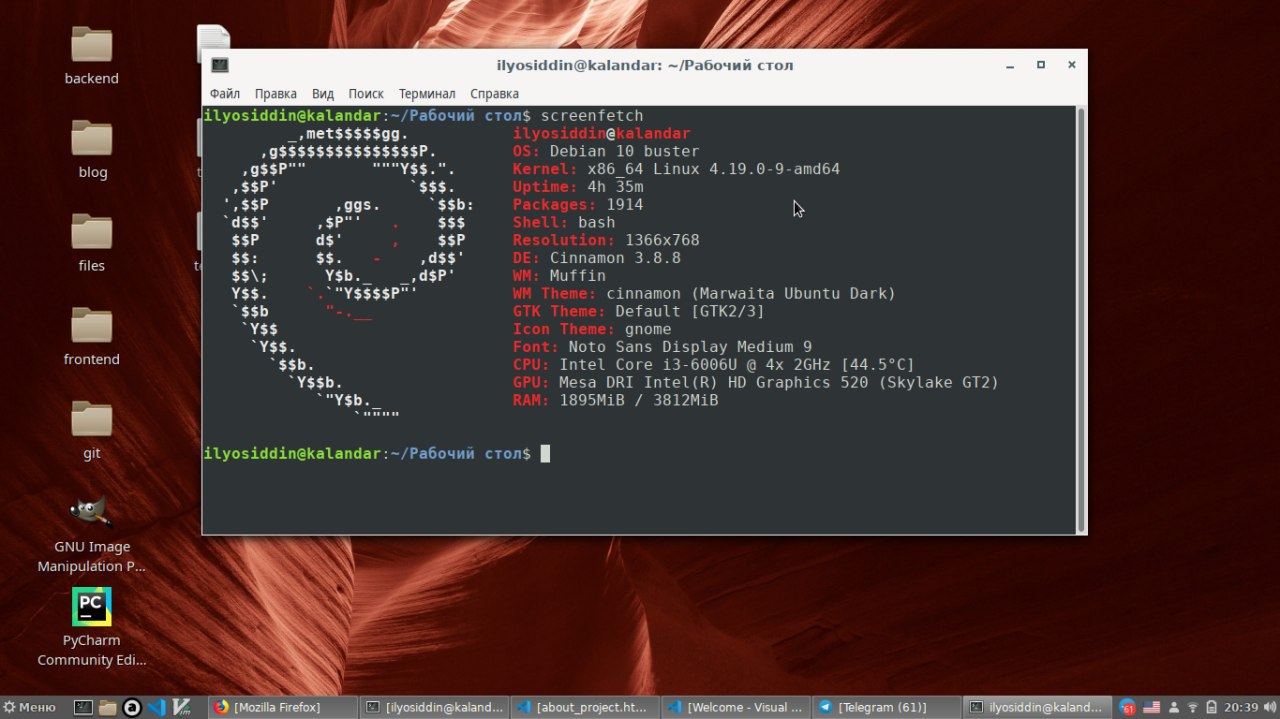Open Telegram tray icon with 61 badge
1280x719 pixels.
(x=1128, y=708)
